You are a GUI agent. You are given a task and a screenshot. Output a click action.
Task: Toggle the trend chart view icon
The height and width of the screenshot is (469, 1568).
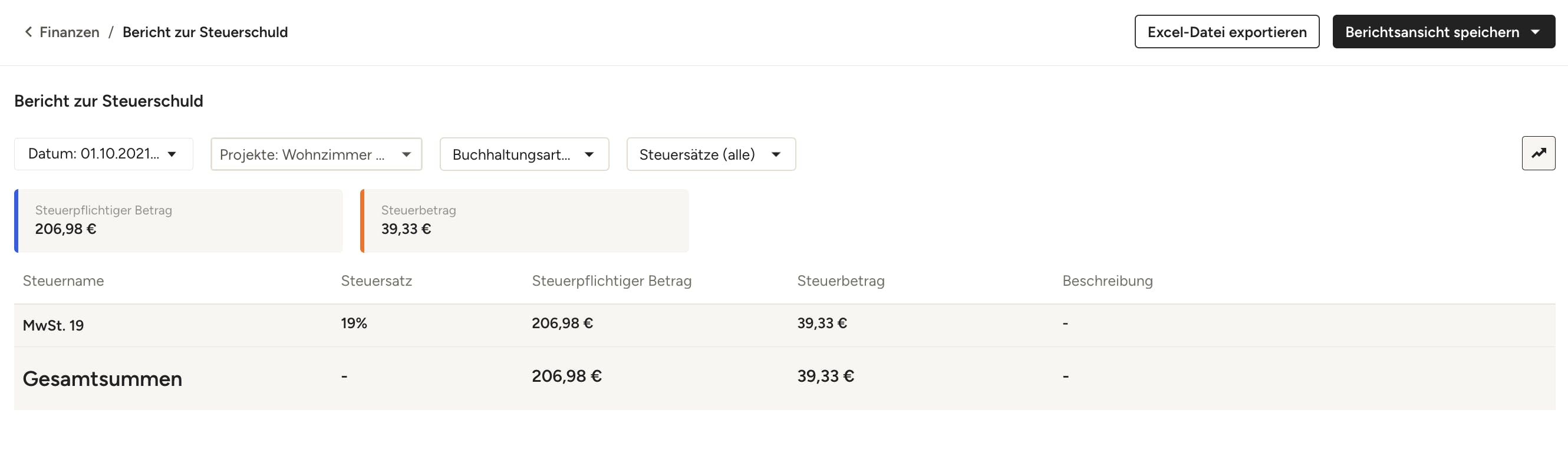tap(1537, 153)
